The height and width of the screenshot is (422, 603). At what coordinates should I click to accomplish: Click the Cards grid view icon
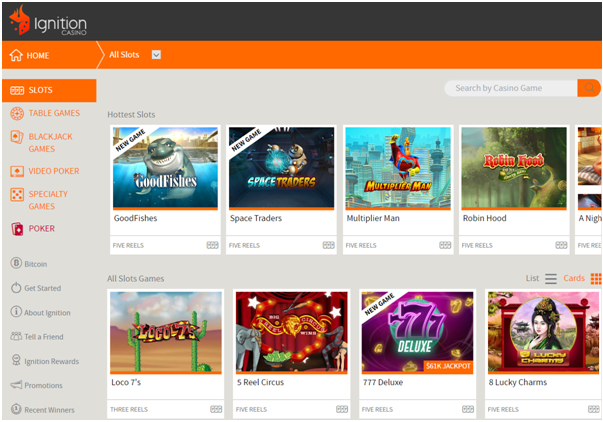click(596, 279)
